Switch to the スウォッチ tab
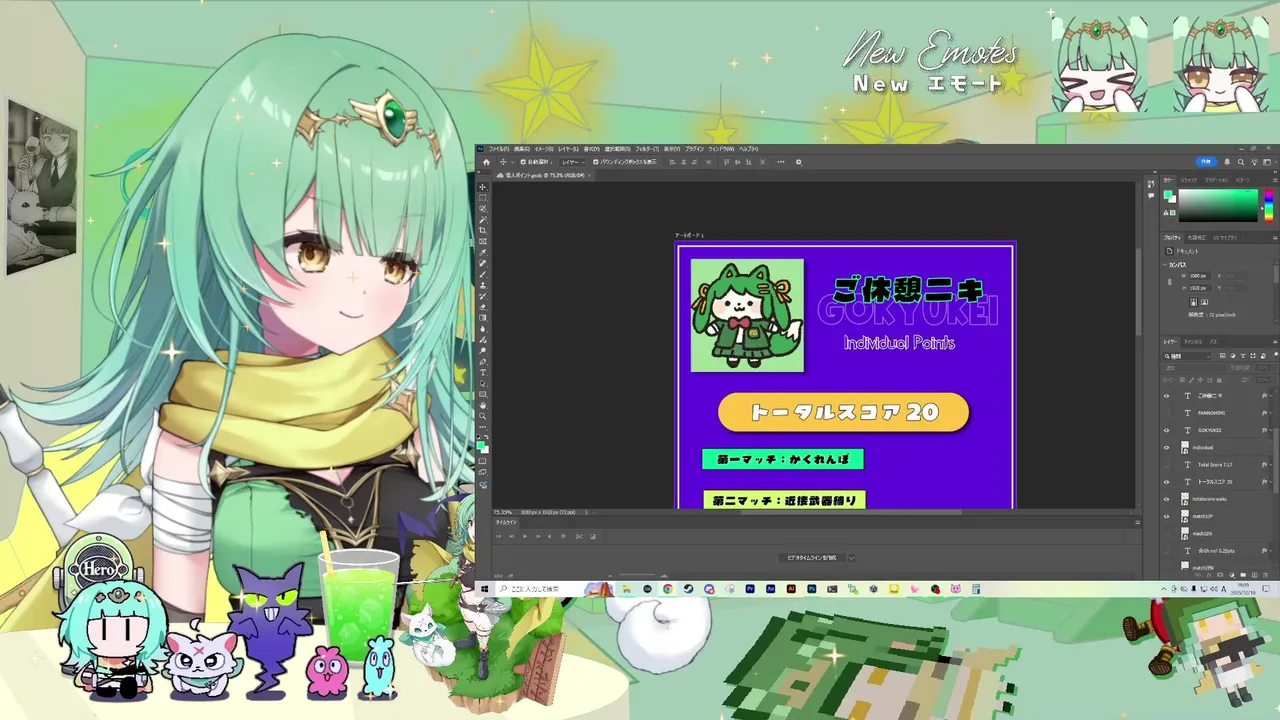 tap(1189, 180)
